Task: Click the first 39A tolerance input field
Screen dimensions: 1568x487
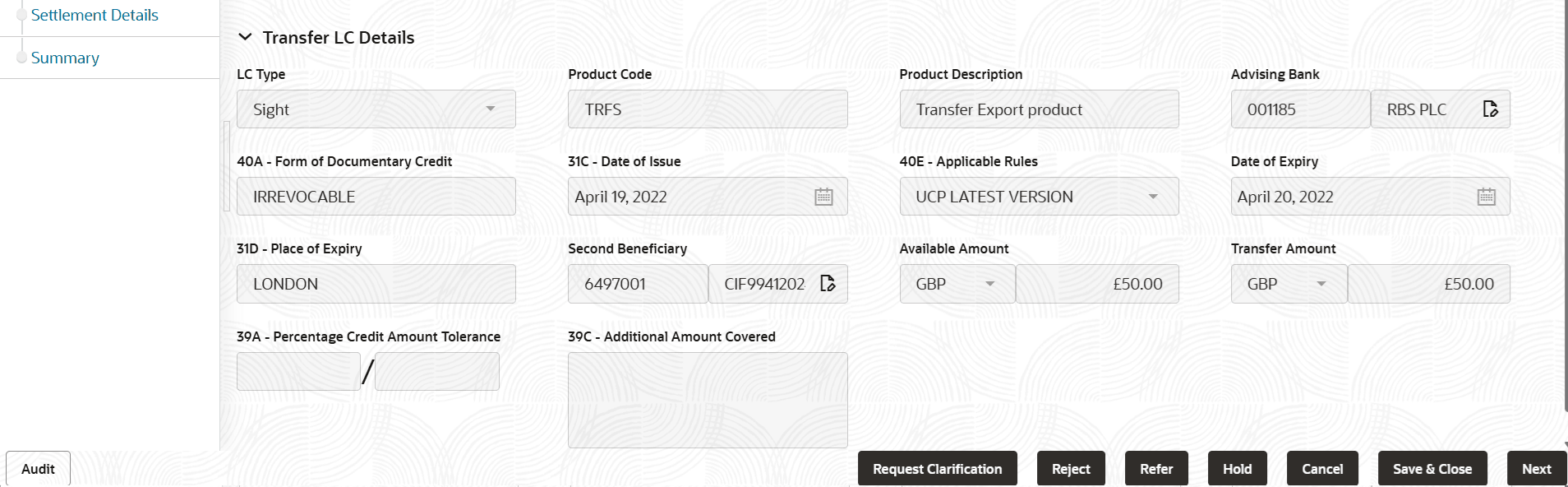Action: 297,371
